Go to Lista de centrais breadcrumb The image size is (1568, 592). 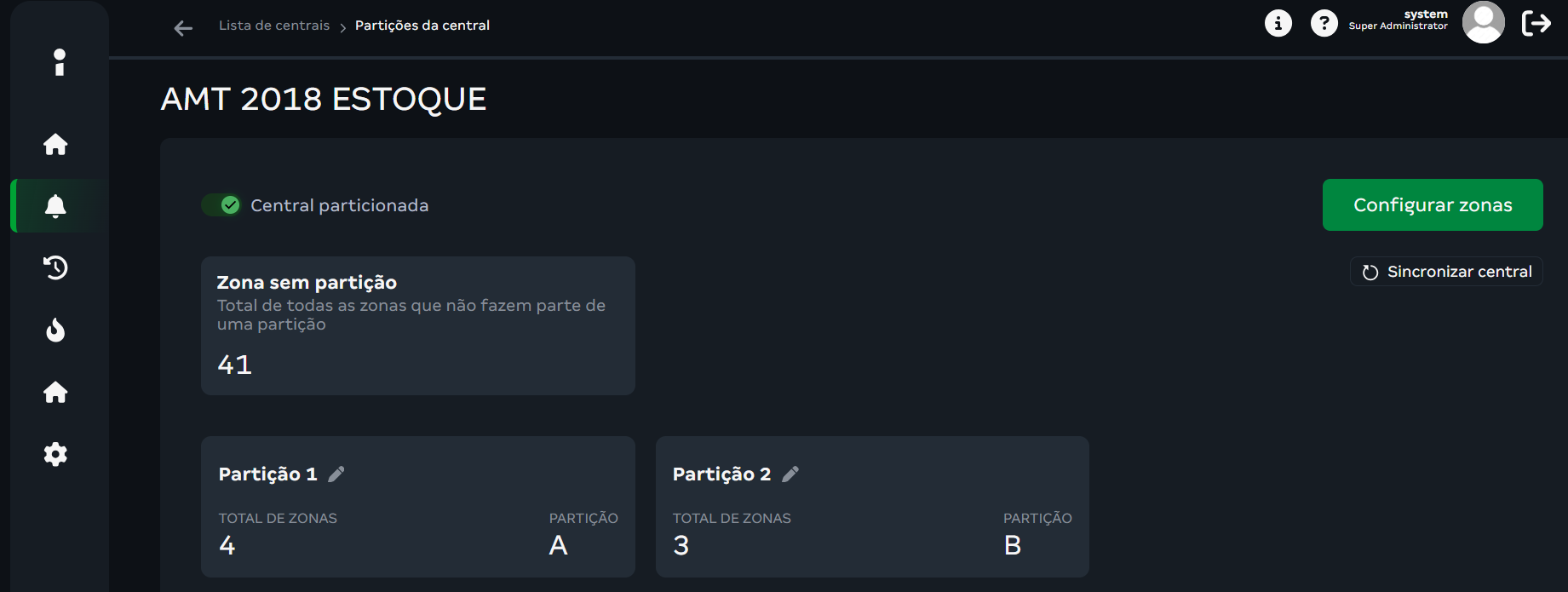(273, 26)
